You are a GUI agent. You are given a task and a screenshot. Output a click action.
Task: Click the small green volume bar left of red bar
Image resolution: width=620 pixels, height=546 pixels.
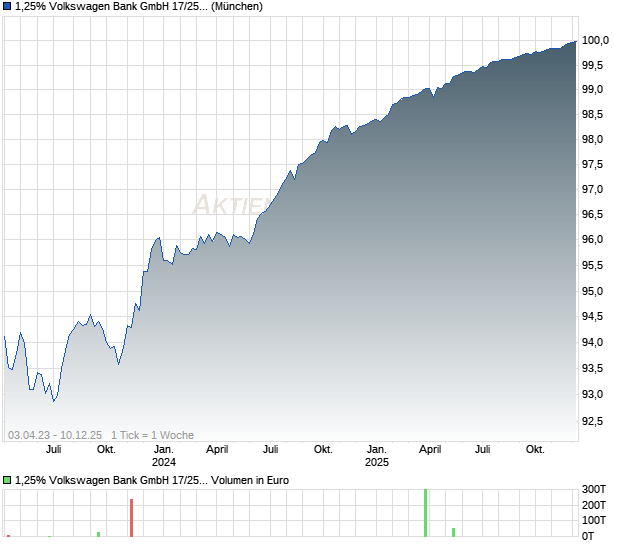pyautogui.click(x=98, y=534)
